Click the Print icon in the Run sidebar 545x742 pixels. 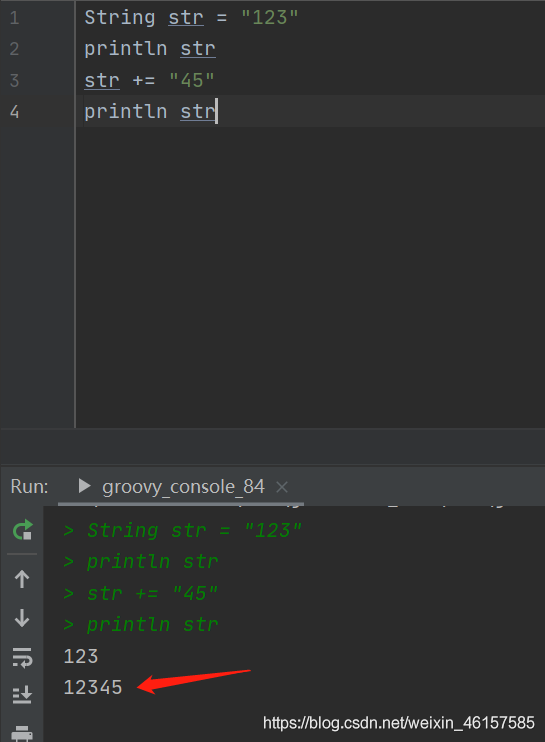pos(22,733)
